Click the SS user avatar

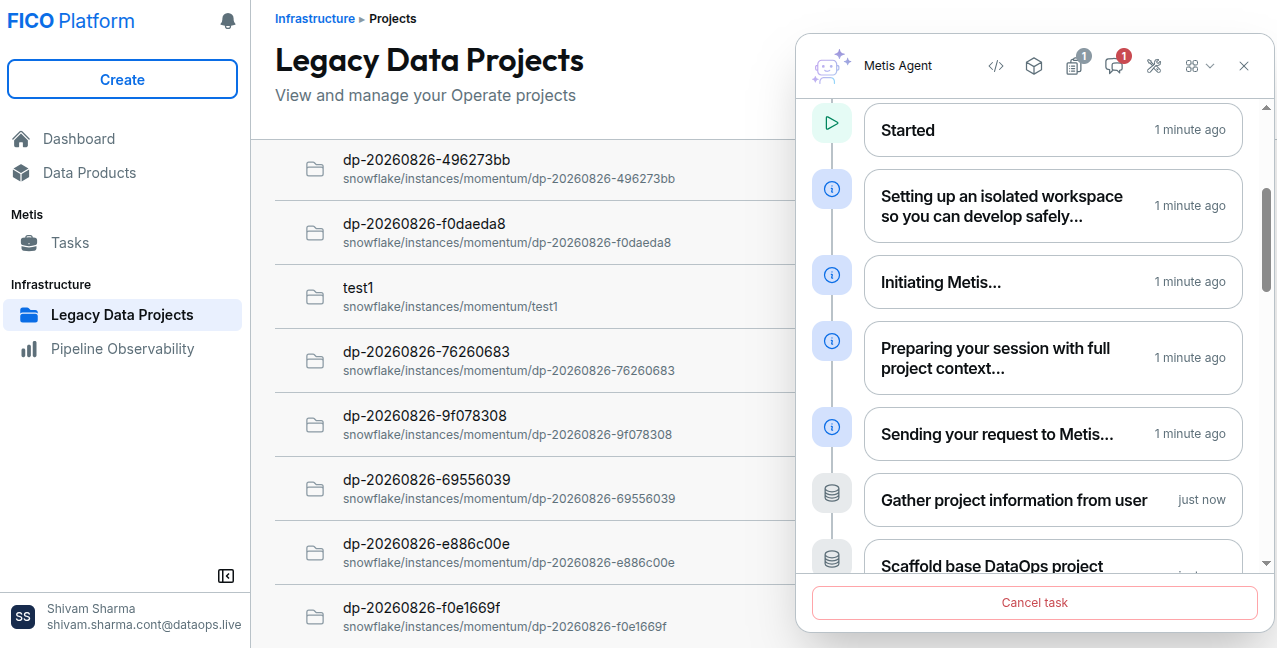tap(23, 617)
